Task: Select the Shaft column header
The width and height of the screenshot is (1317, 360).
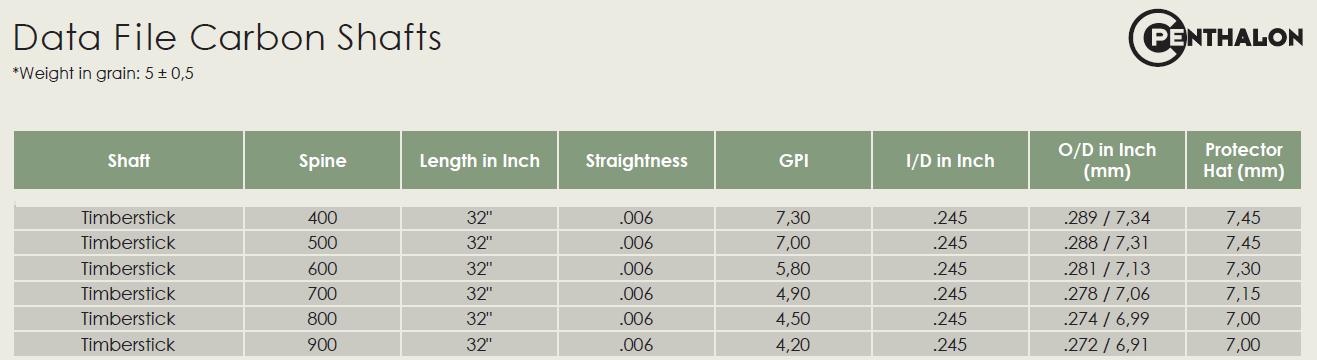Action: coord(129,160)
